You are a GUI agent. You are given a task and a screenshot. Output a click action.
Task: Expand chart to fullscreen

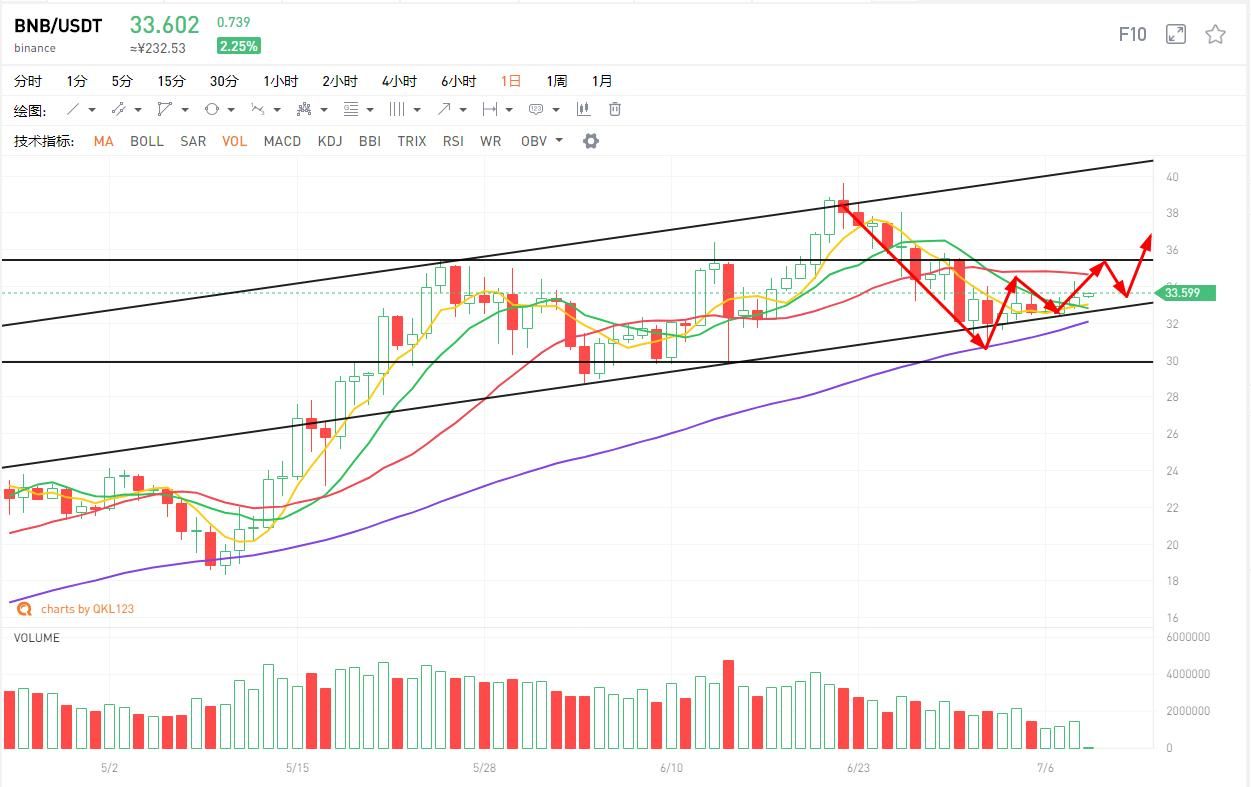pos(1176,35)
